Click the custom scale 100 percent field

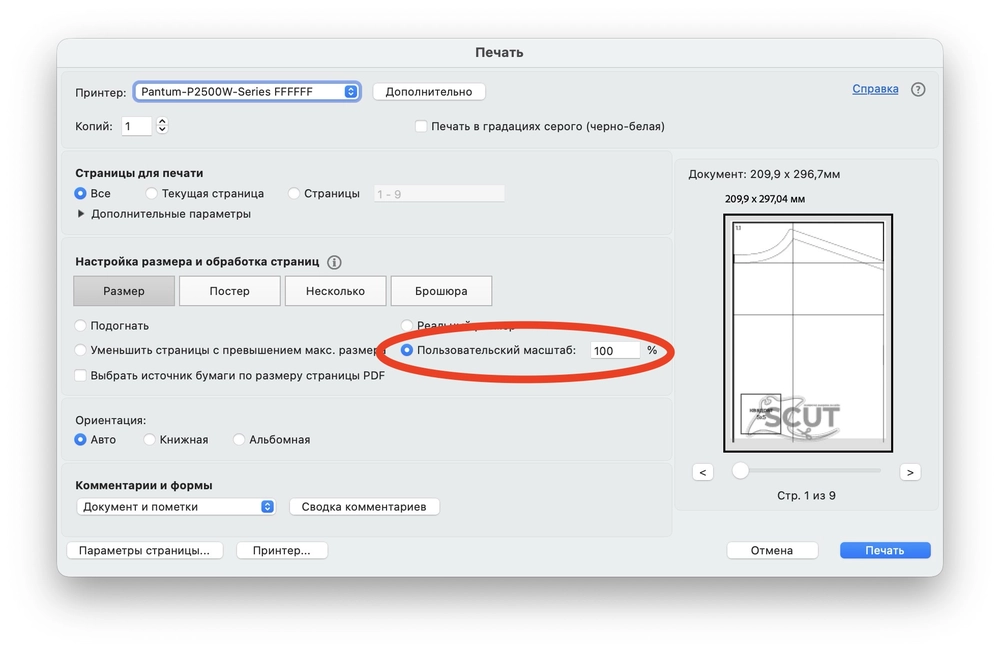point(615,350)
